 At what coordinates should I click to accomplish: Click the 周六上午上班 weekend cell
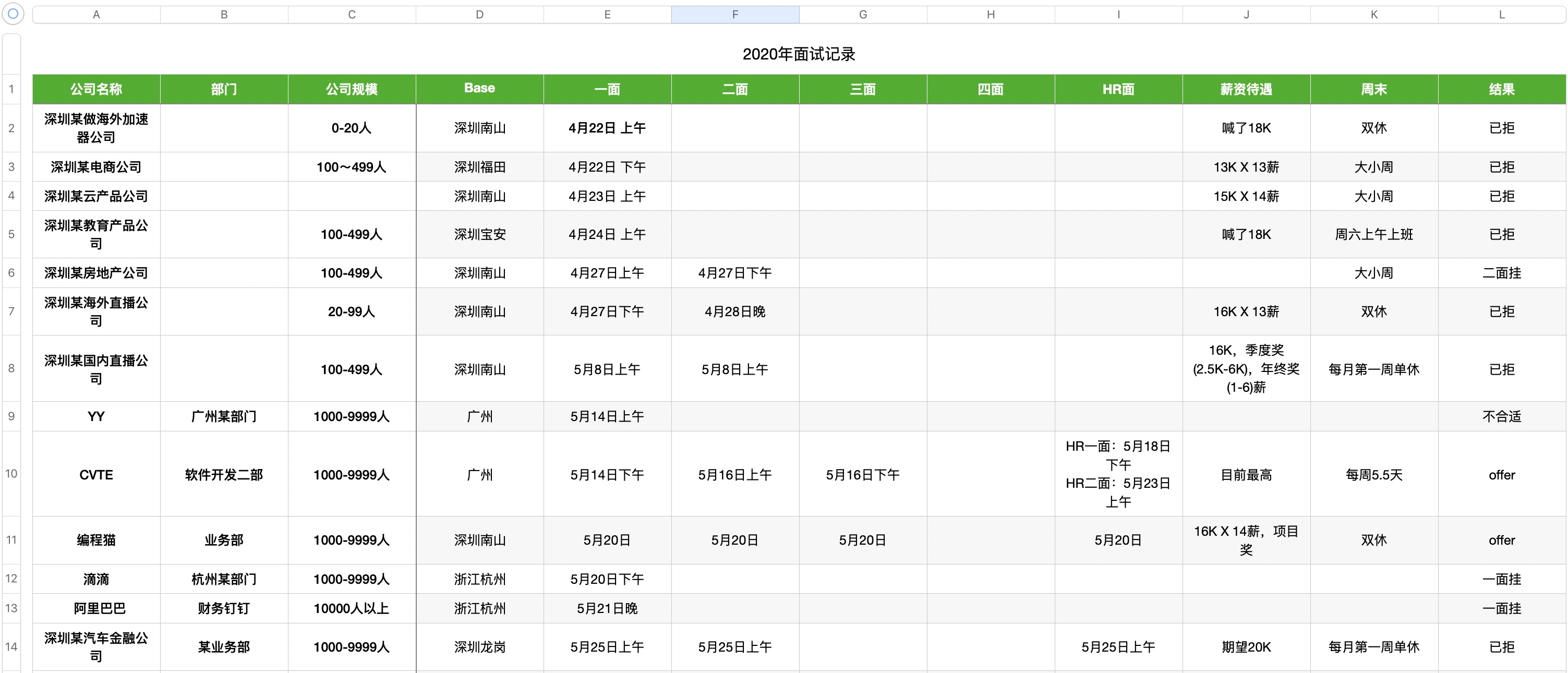point(1373,234)
